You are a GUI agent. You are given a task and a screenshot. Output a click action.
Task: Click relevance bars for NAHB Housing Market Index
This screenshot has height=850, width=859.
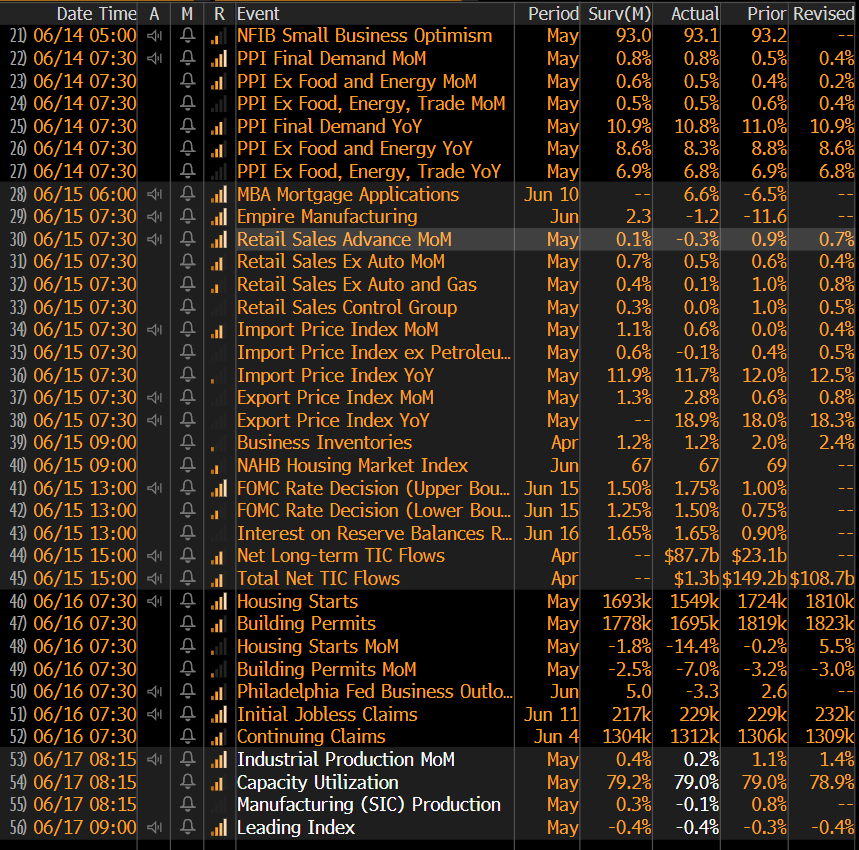point(219,466)
